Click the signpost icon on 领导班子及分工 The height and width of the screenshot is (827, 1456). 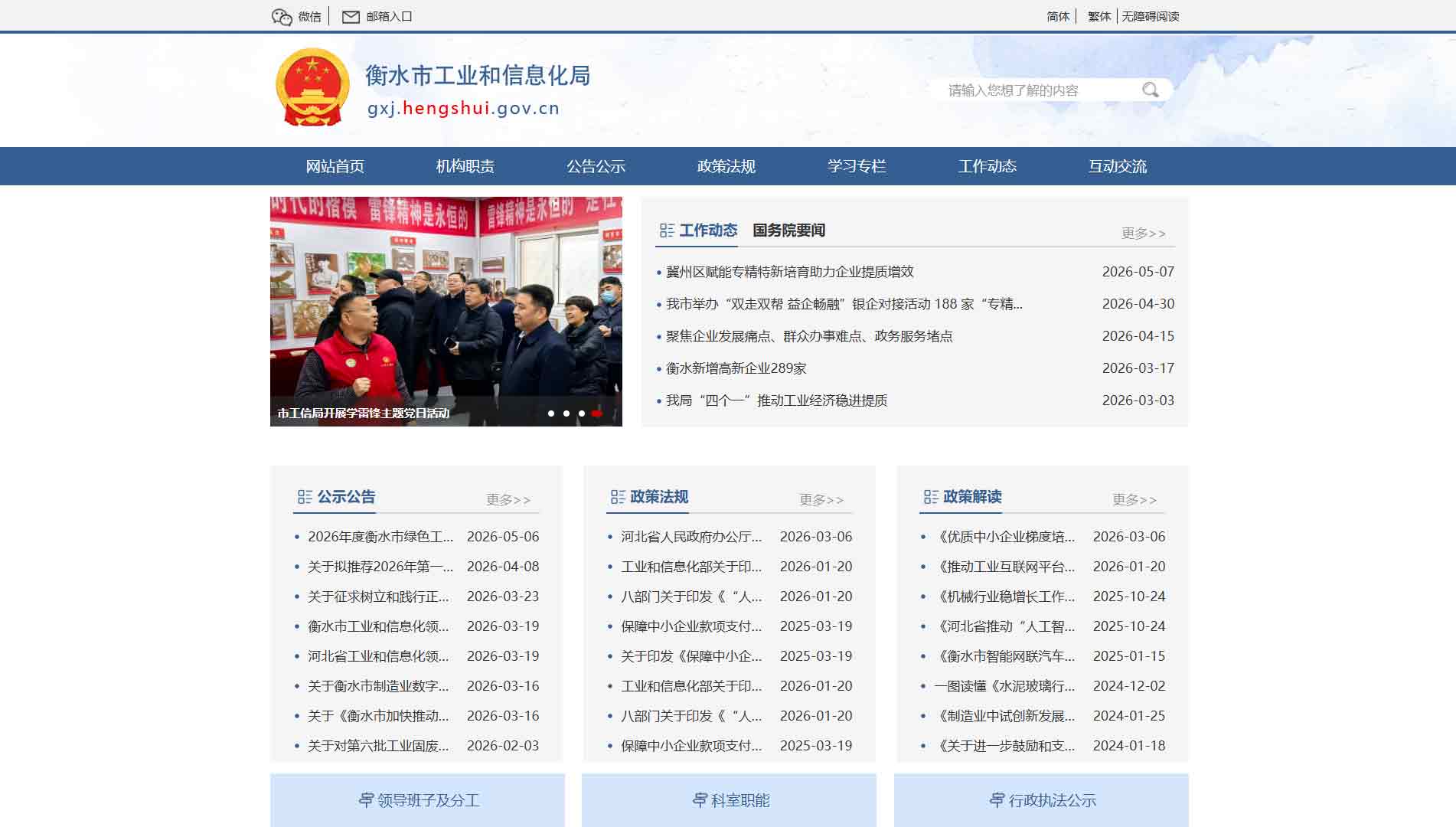coord(366,800)
